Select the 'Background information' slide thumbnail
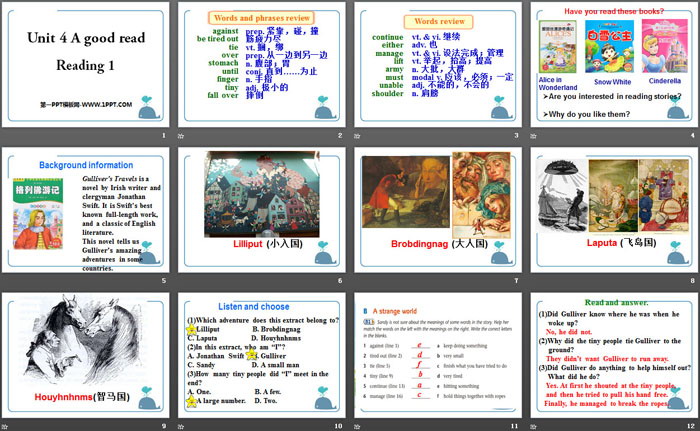Image resolution: width=700 pixels, height=431 pixels. click(86, 210)
